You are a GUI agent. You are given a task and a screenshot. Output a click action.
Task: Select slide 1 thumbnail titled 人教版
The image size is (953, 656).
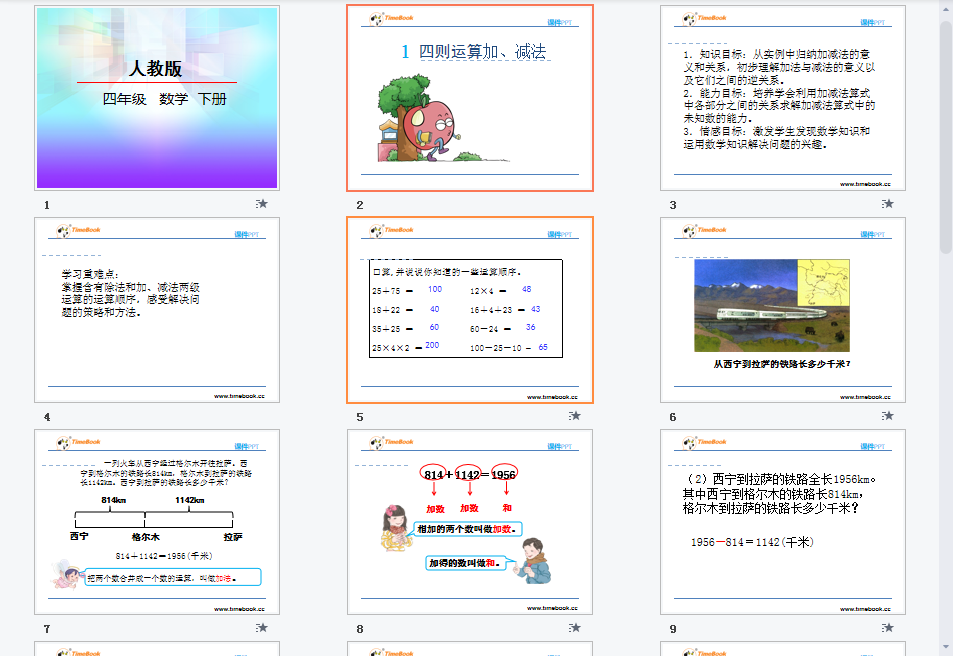coord(157,98)
